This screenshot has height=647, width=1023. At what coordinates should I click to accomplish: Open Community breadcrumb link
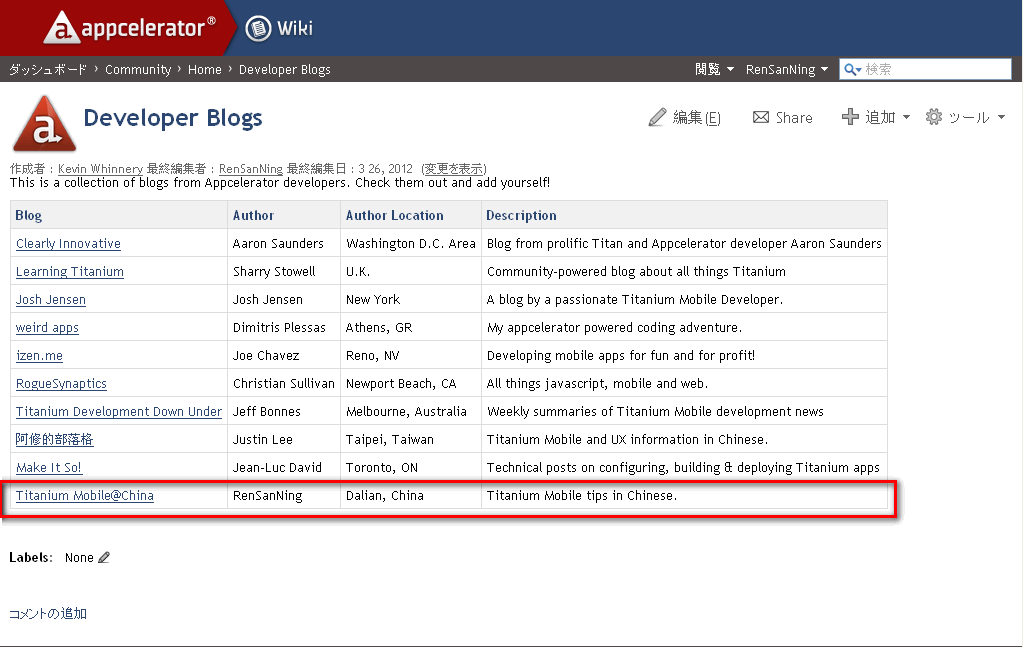(138, 69)
